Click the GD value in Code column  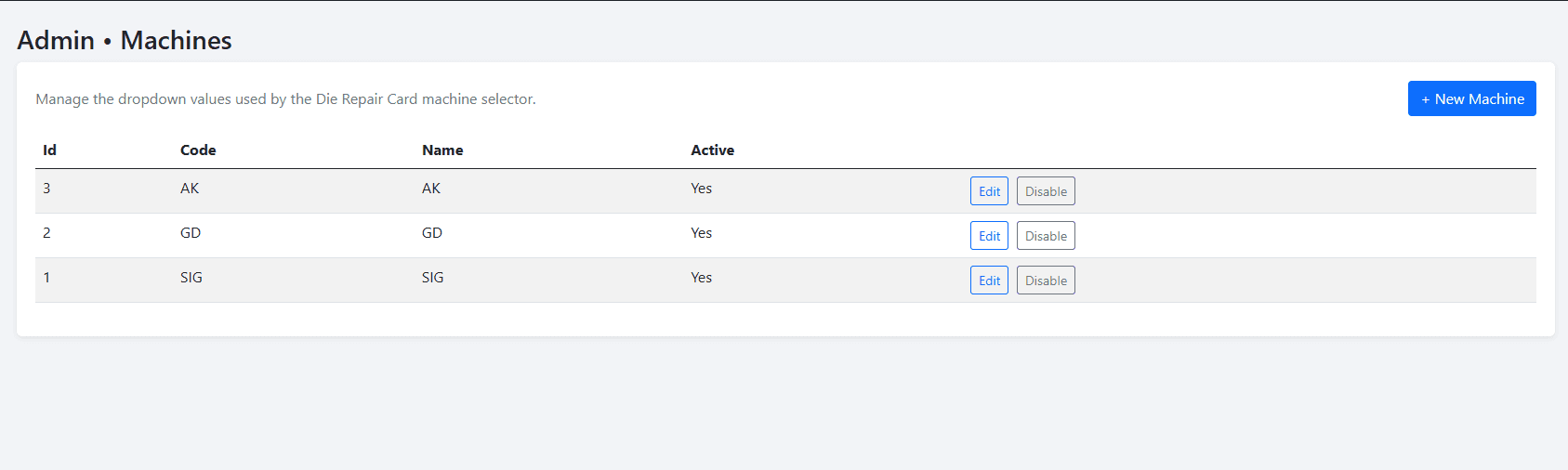tap(191, 233)
